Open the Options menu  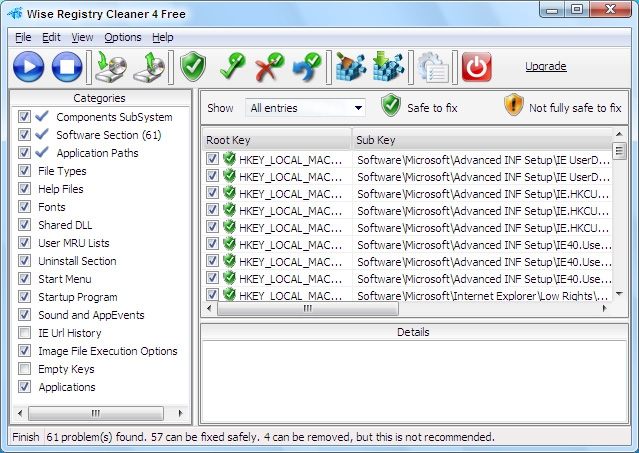tap(123, 37)
